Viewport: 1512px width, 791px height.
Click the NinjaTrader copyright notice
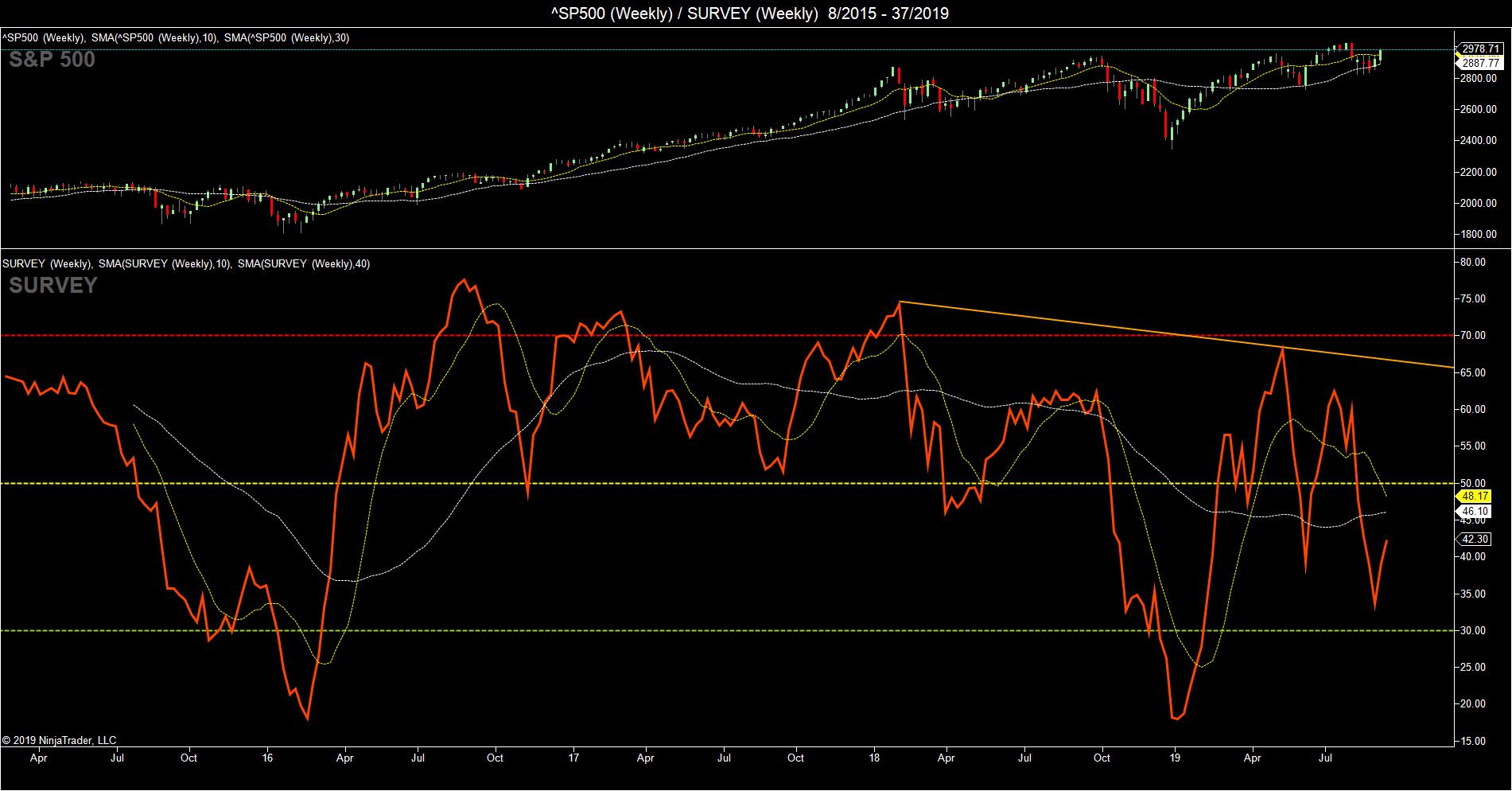coord(60,740)
